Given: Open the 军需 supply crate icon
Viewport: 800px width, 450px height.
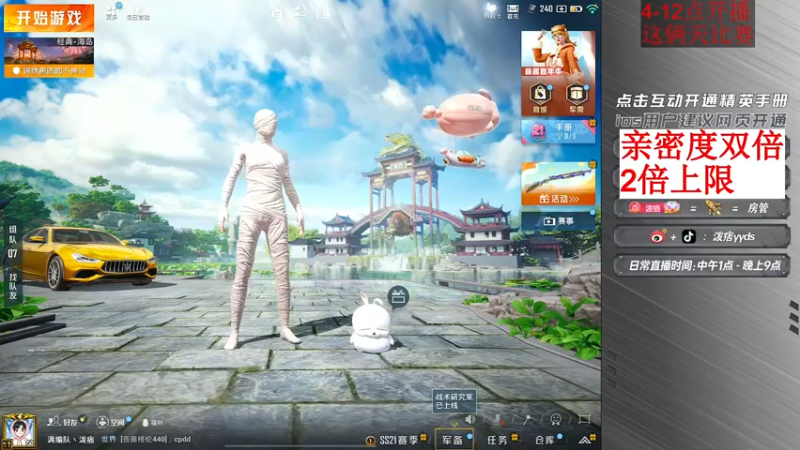Looking at the screenshot, I should [x=577, y=97].
